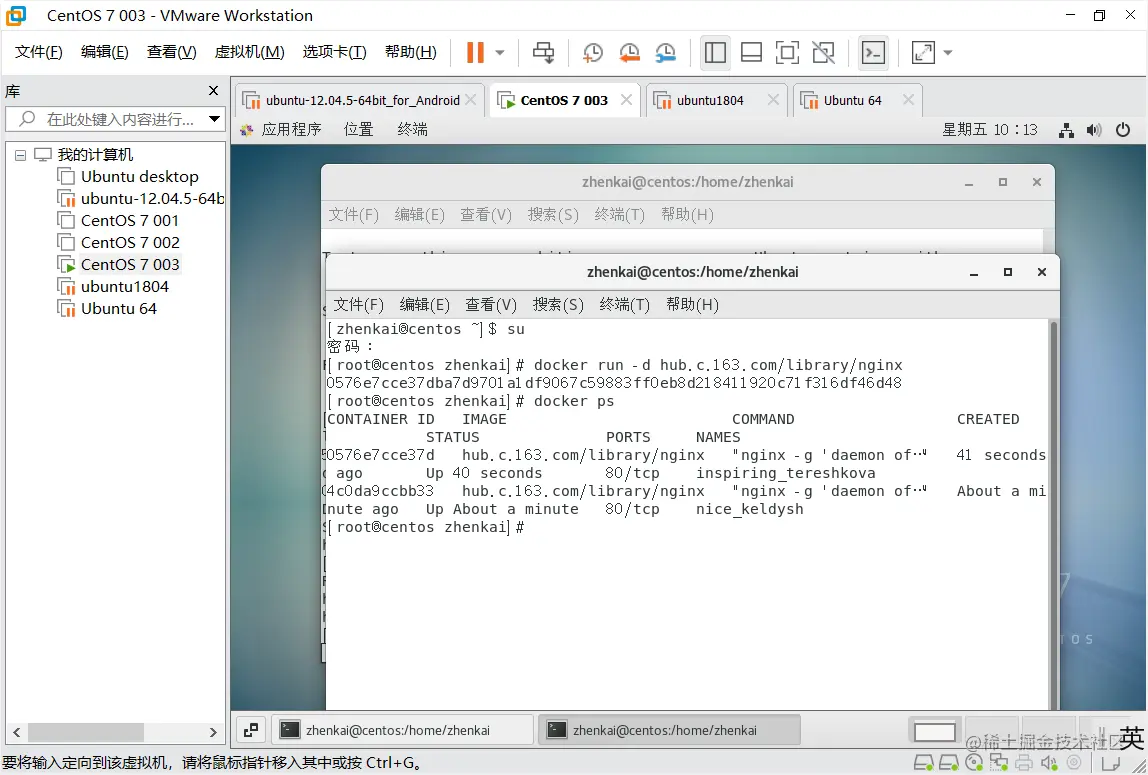Open the 选项卡(T) menu in VMware
1148x775 pixels.
coord(335,52)
